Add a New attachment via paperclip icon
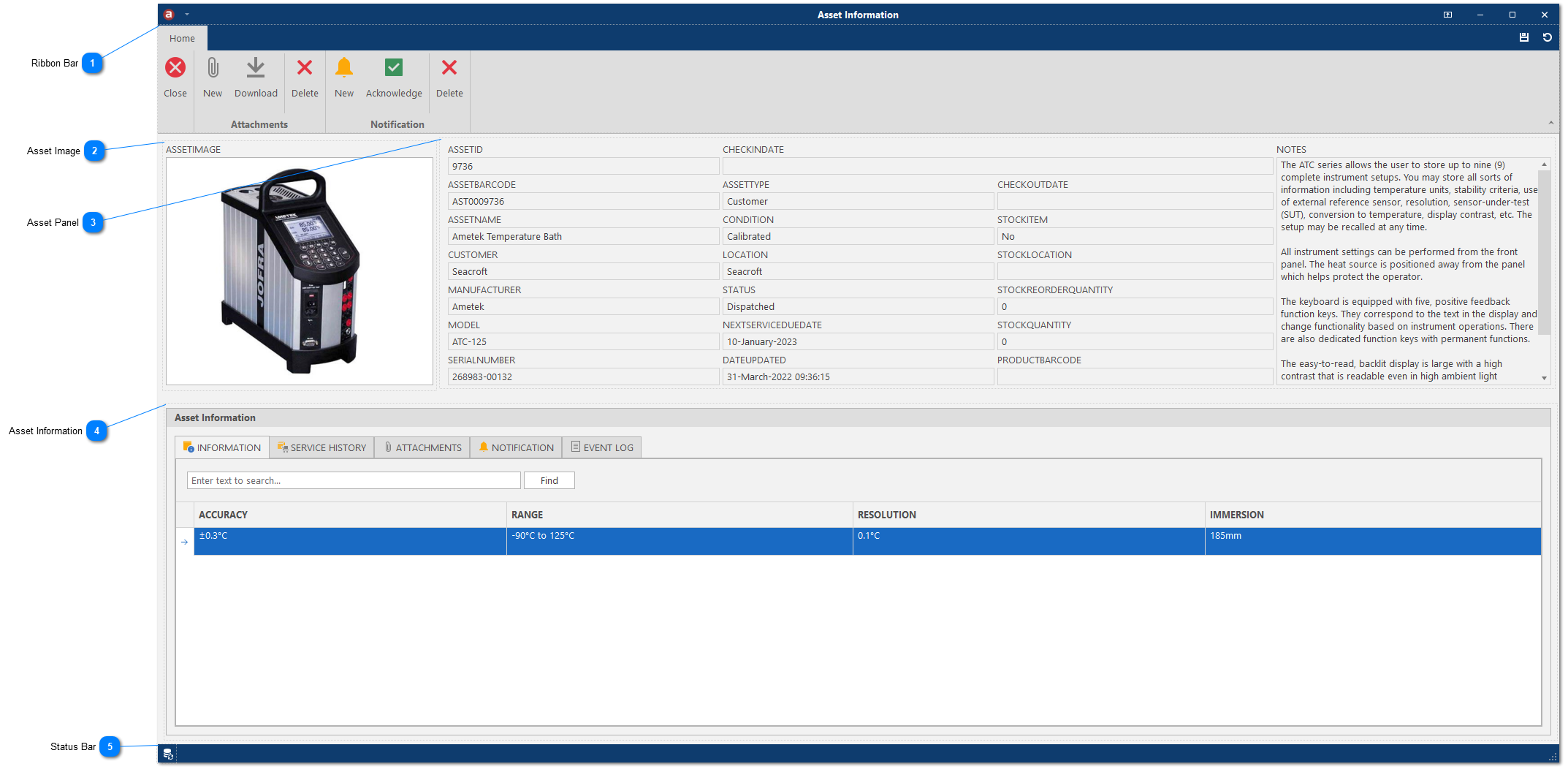The width and height of the screenshot is (1568, 772). [x=213, y=68]
